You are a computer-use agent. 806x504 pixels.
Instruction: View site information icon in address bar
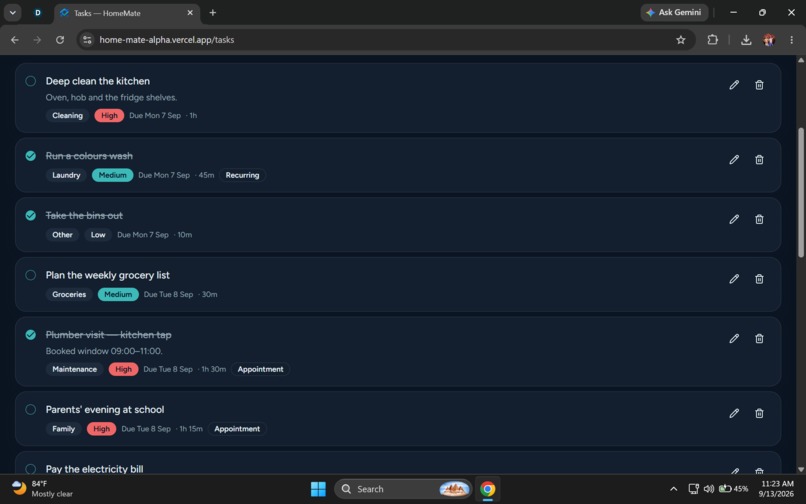(87, 40)
